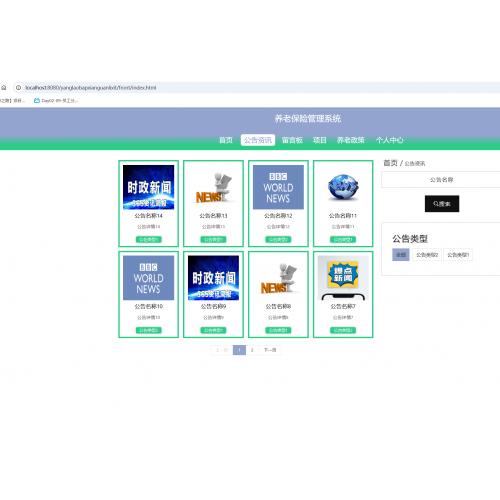Open the 焦点新闻 image of 公告名称7
The height and width of the screenshot is (500, 500).
coord(343,278)
